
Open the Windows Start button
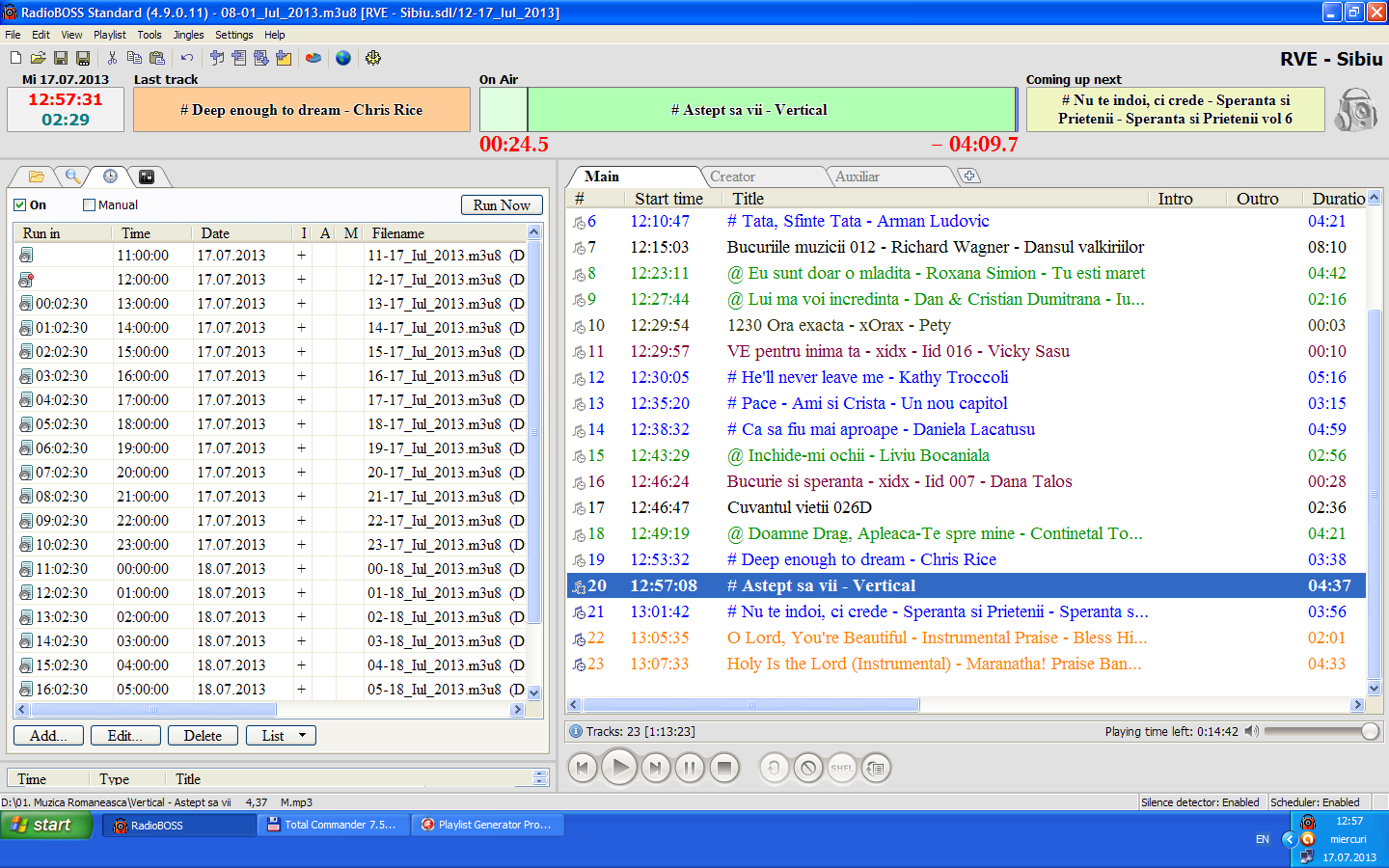pyautogui.click(x=46, y=825)
